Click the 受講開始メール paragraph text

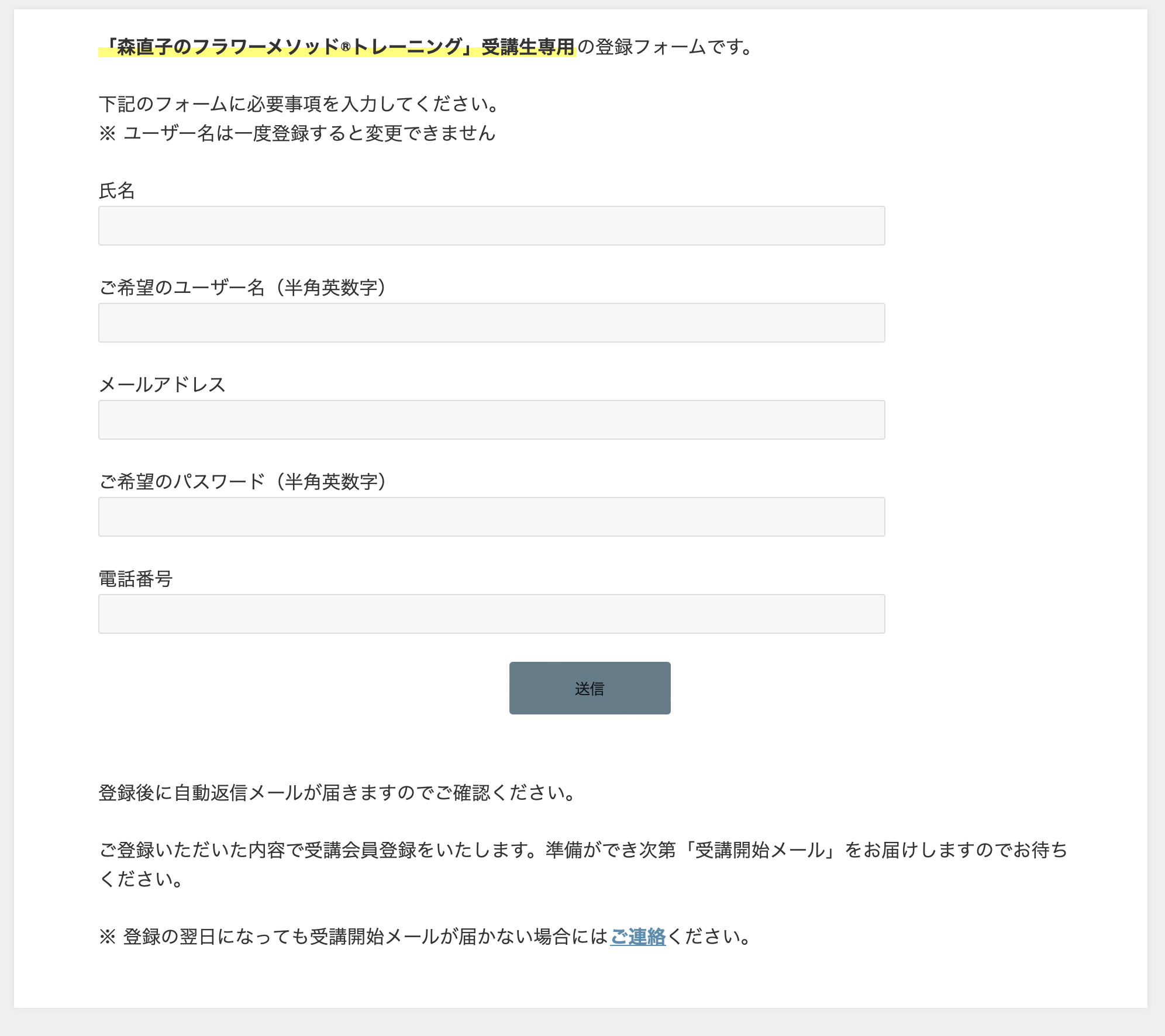(582, 850)
